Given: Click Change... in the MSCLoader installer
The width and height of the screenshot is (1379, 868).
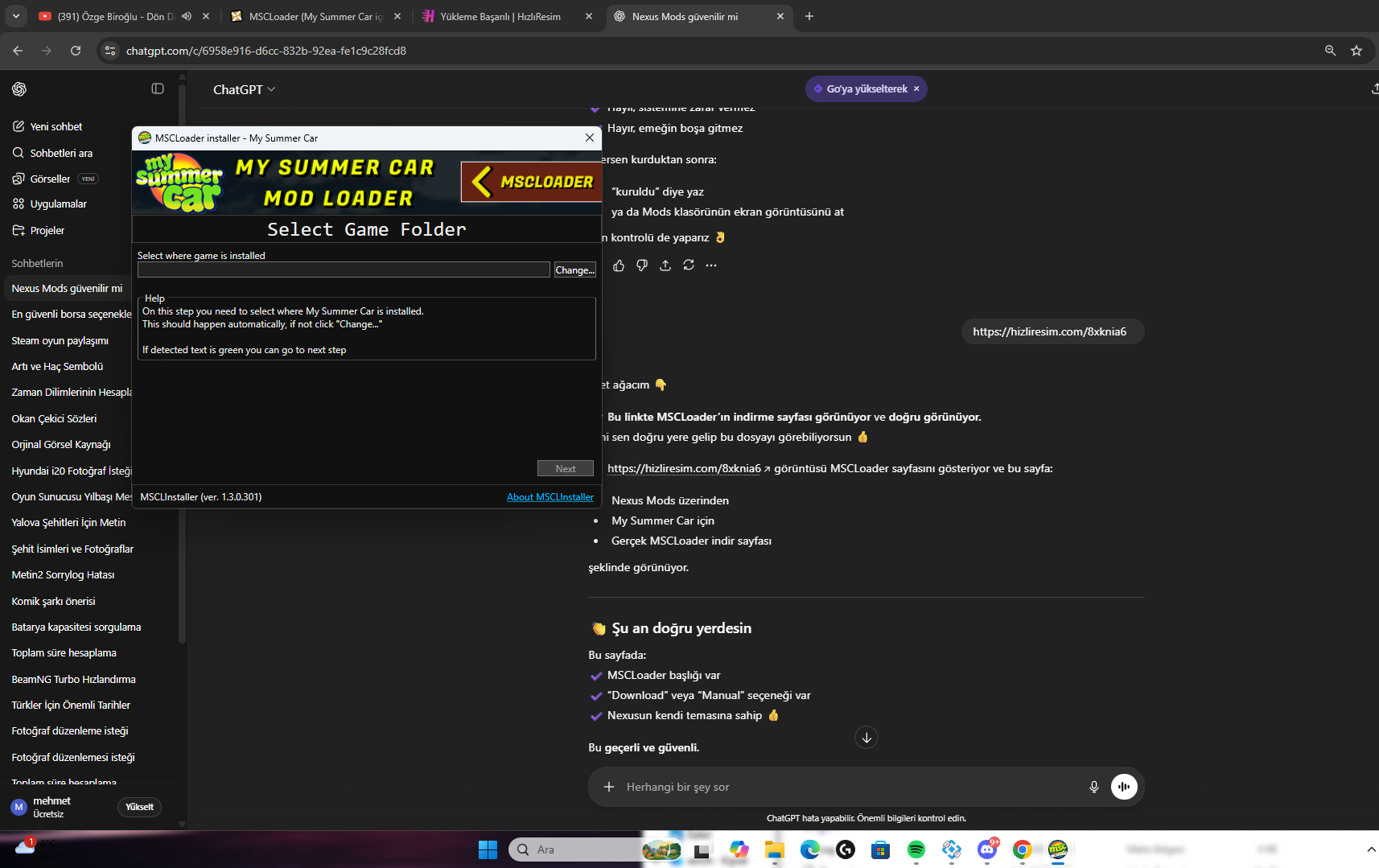Looking at the screenshot, I should (575, 270).
